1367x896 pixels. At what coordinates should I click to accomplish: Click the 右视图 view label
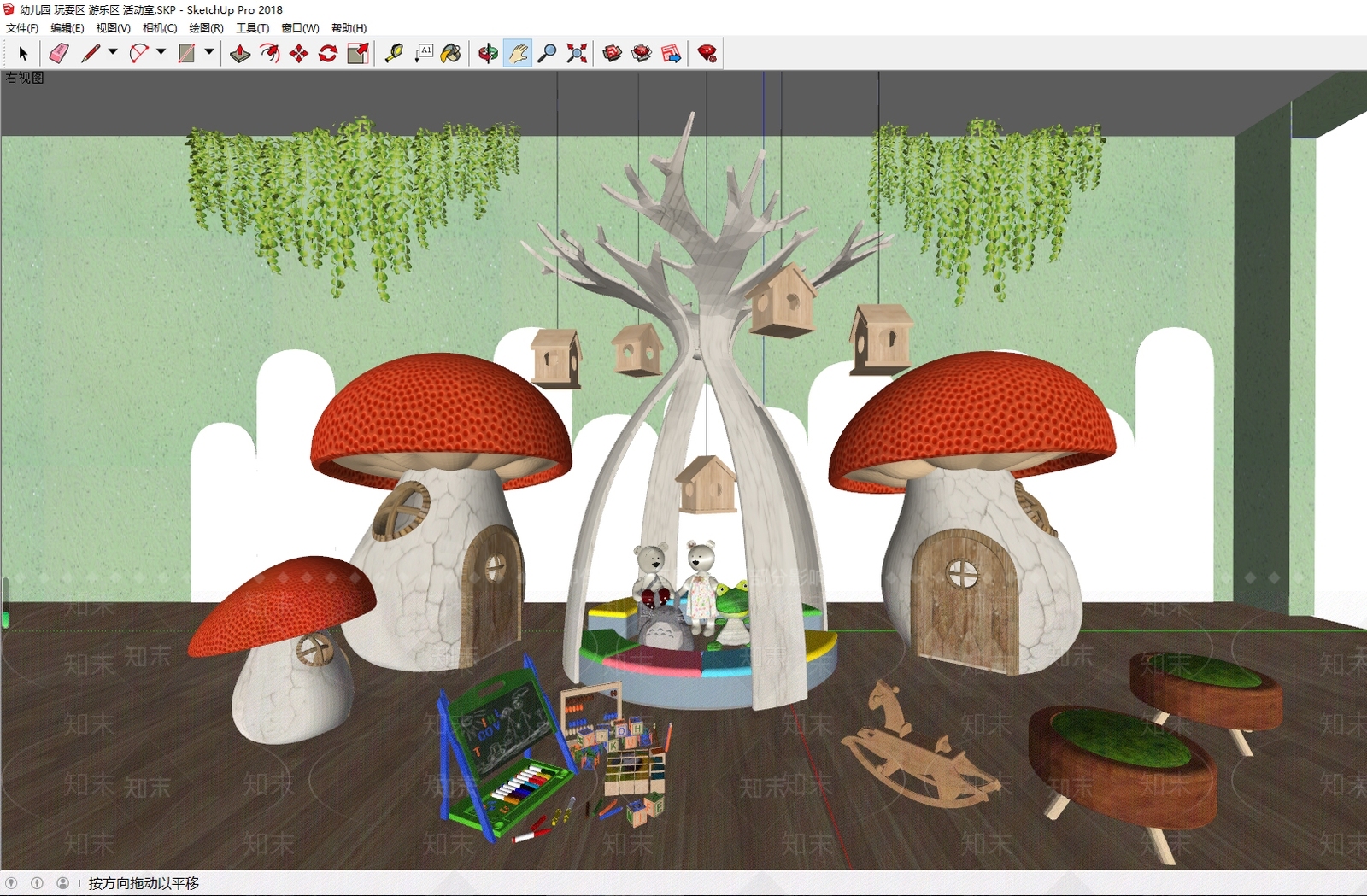pyautogui.click(x=25, y=78)
